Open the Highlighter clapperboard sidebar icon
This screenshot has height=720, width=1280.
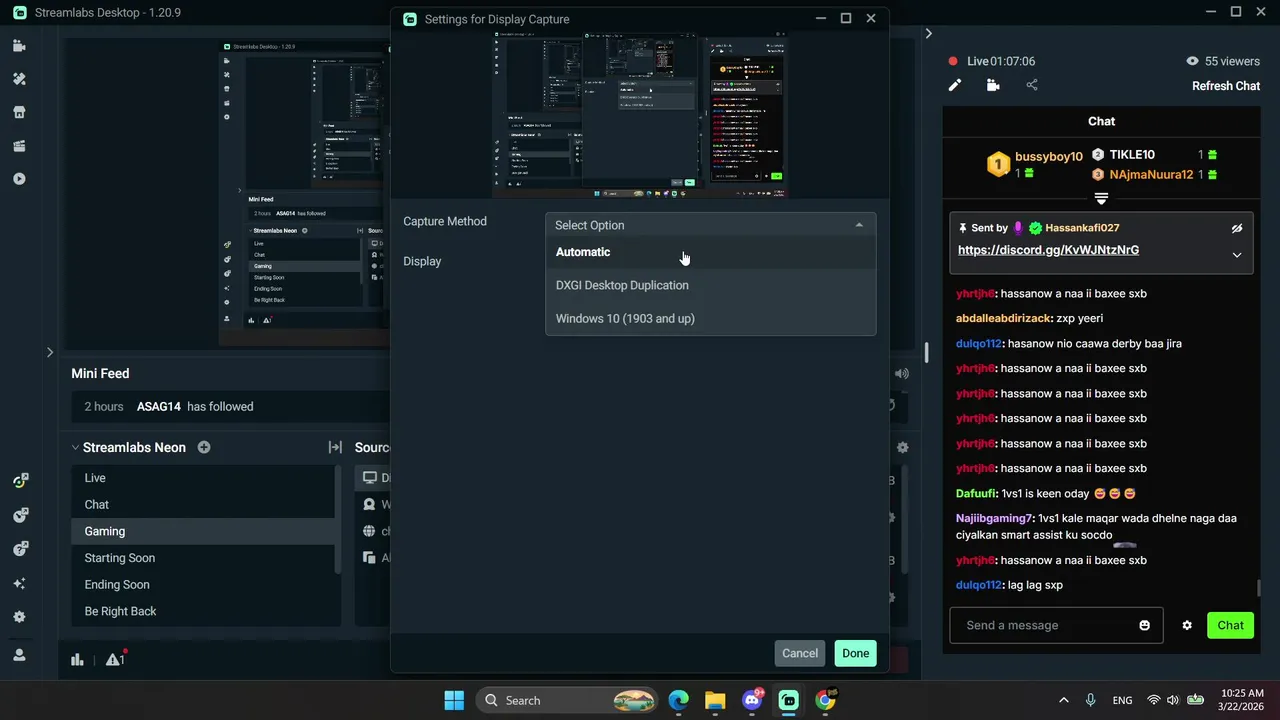(19, 146)
